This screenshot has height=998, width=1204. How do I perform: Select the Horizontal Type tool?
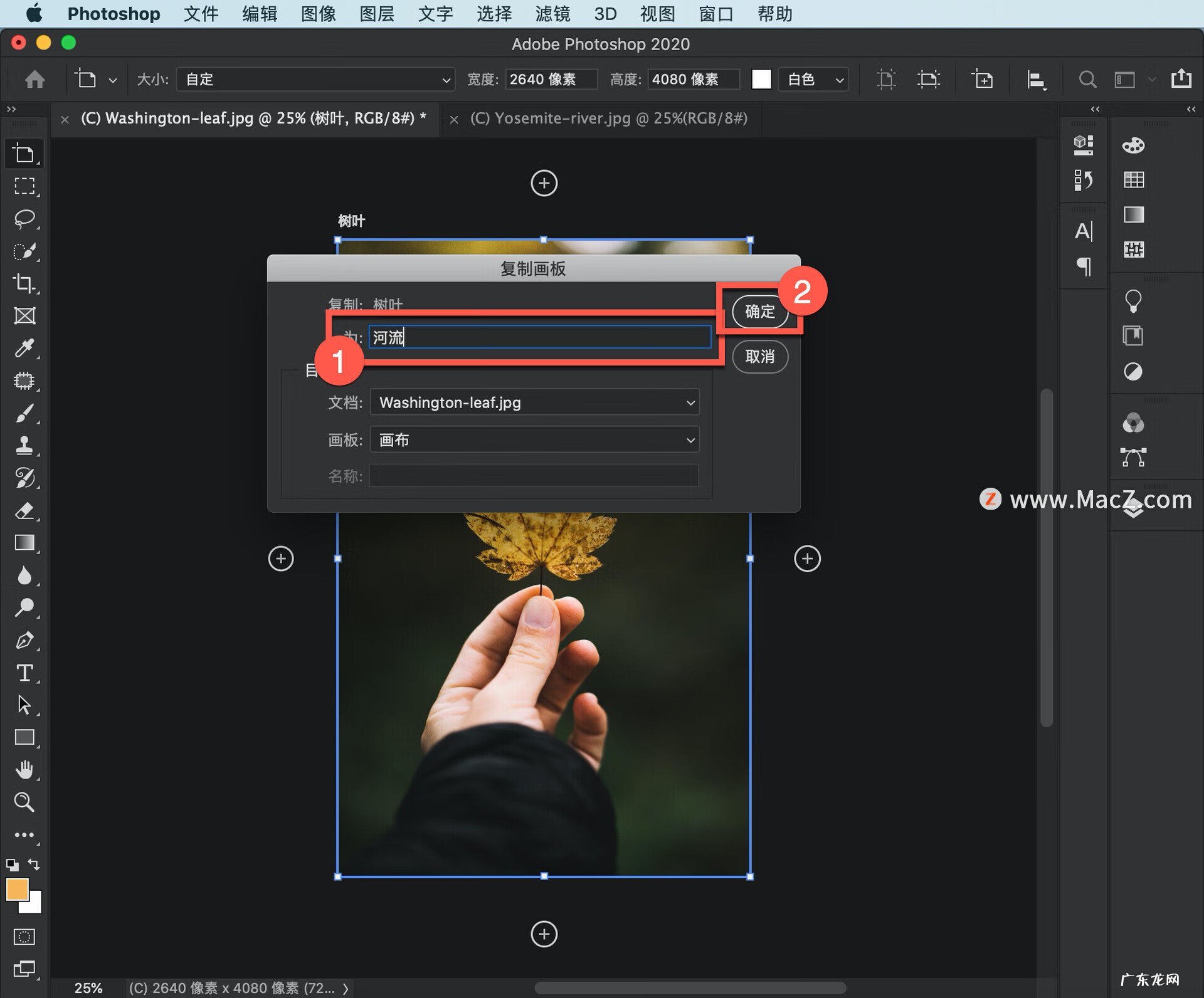click(x=24, y=673)
